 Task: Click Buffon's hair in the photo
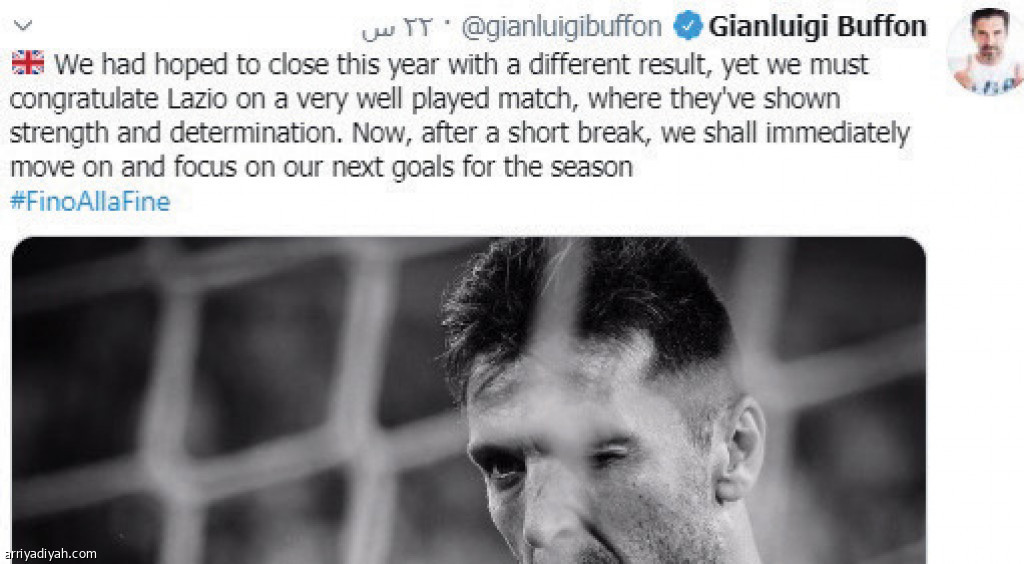588,300
